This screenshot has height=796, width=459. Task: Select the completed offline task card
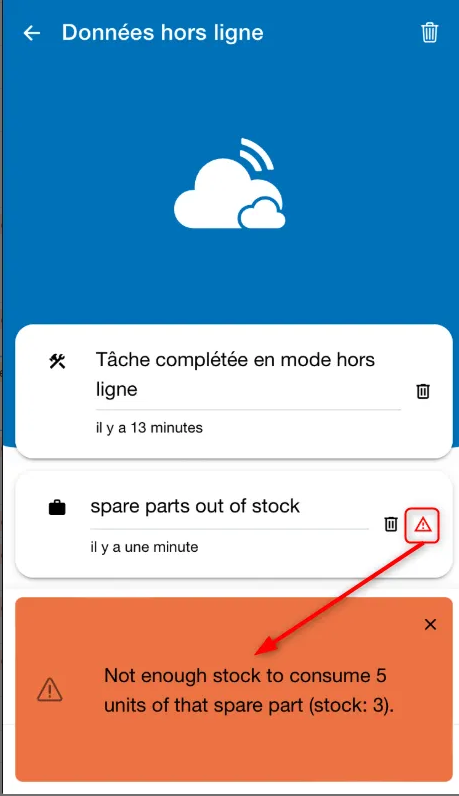(x=234, y=391)
